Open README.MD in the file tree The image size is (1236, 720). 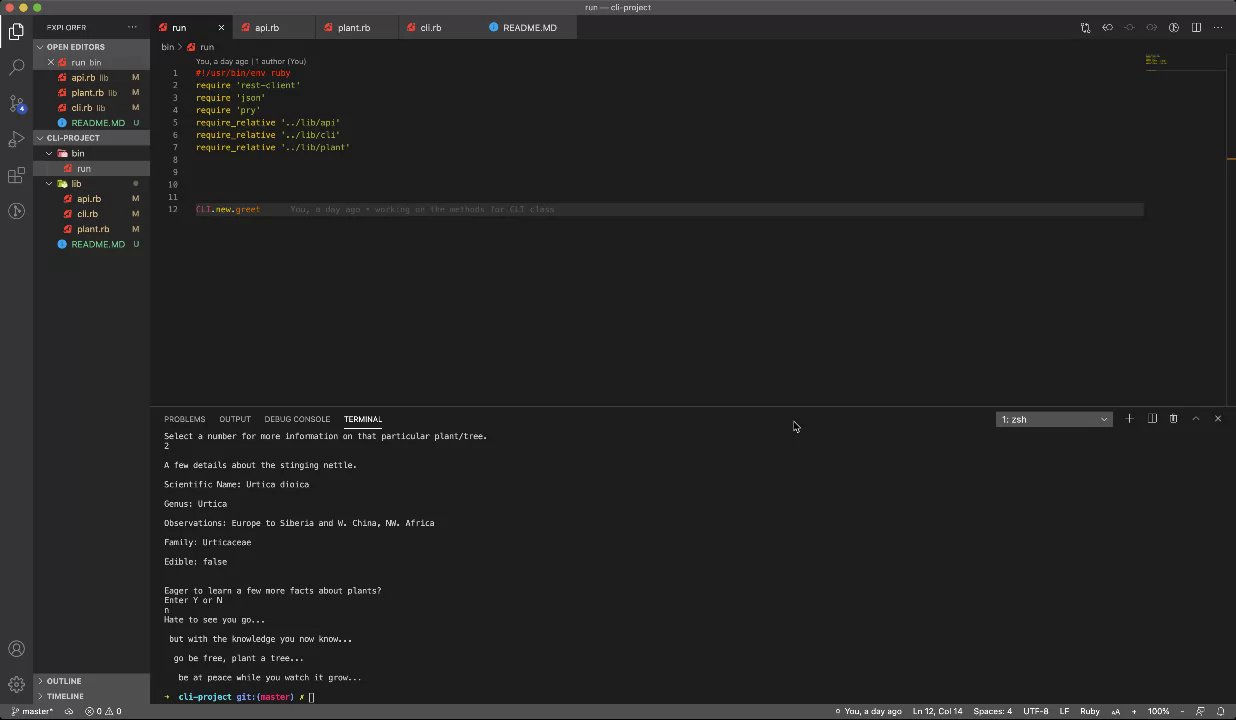[x=97, y=244]
